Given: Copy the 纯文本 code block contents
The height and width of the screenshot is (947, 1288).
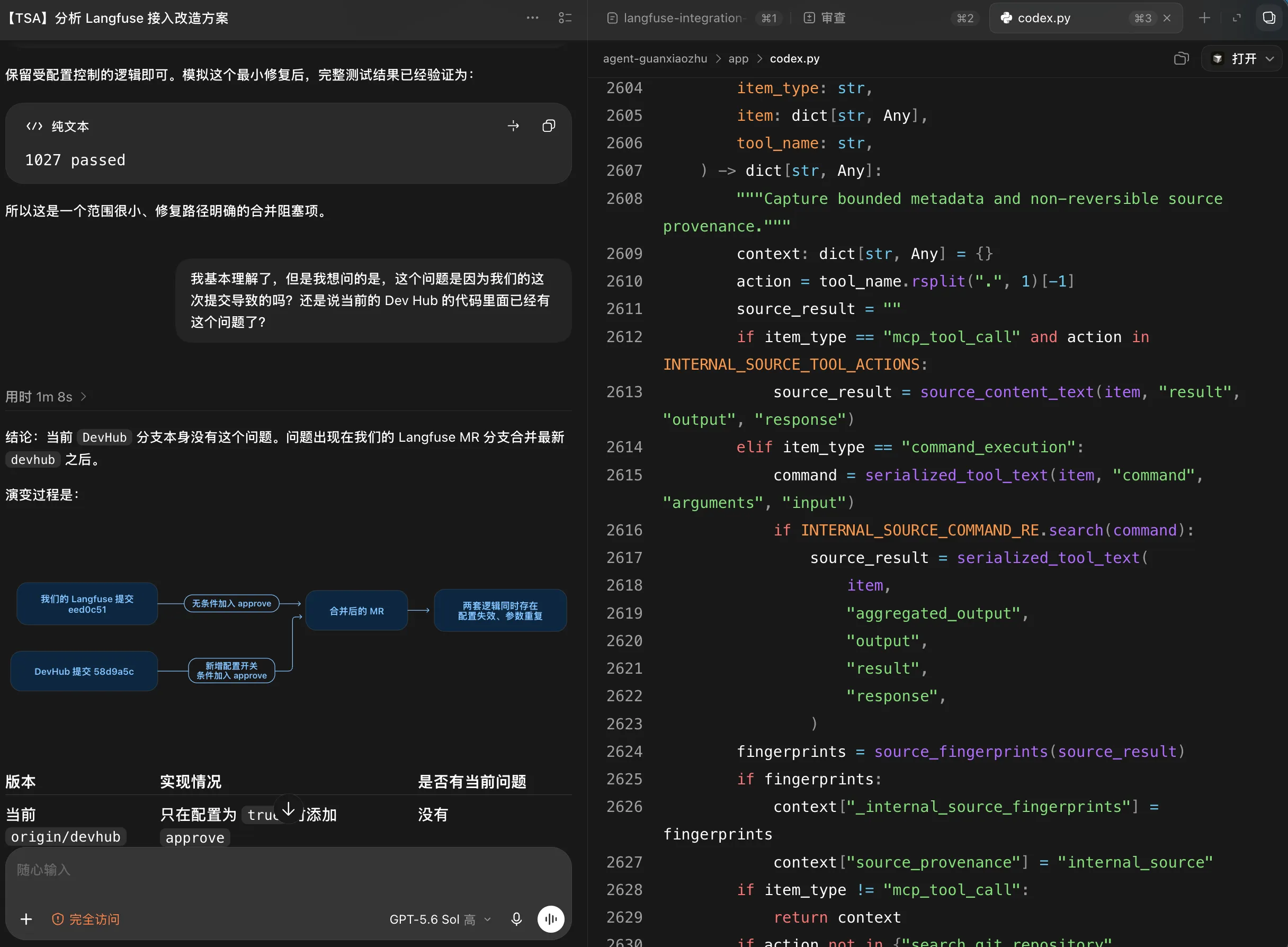Looking at the screenshot, I should [549, 126].
